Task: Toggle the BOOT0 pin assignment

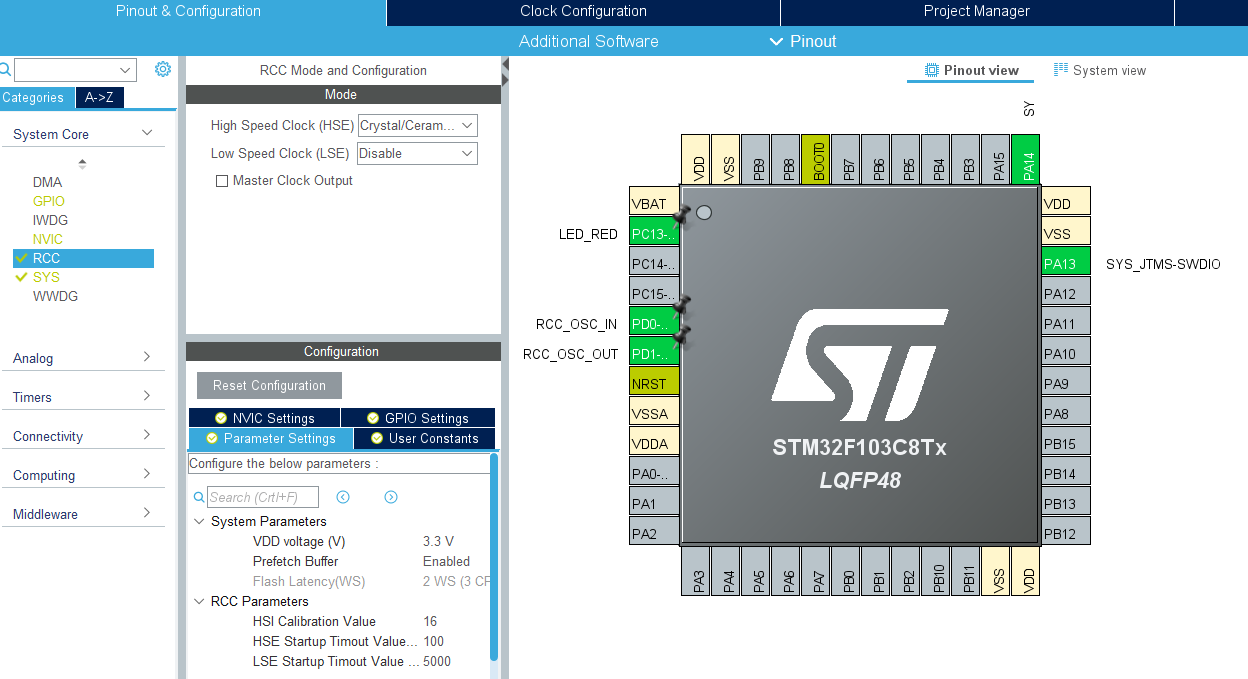Action: [x=816, y=159]
